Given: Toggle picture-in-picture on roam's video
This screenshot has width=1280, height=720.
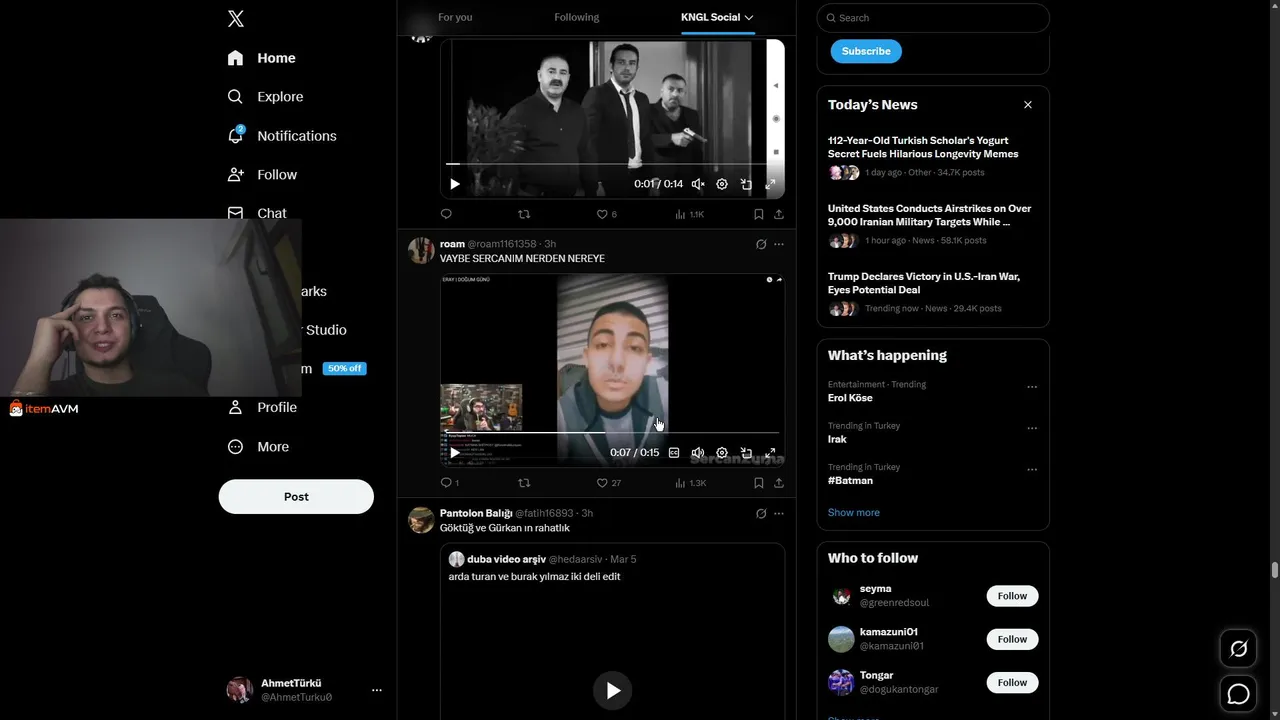Looking at the screenshot, I should (746, 453).
